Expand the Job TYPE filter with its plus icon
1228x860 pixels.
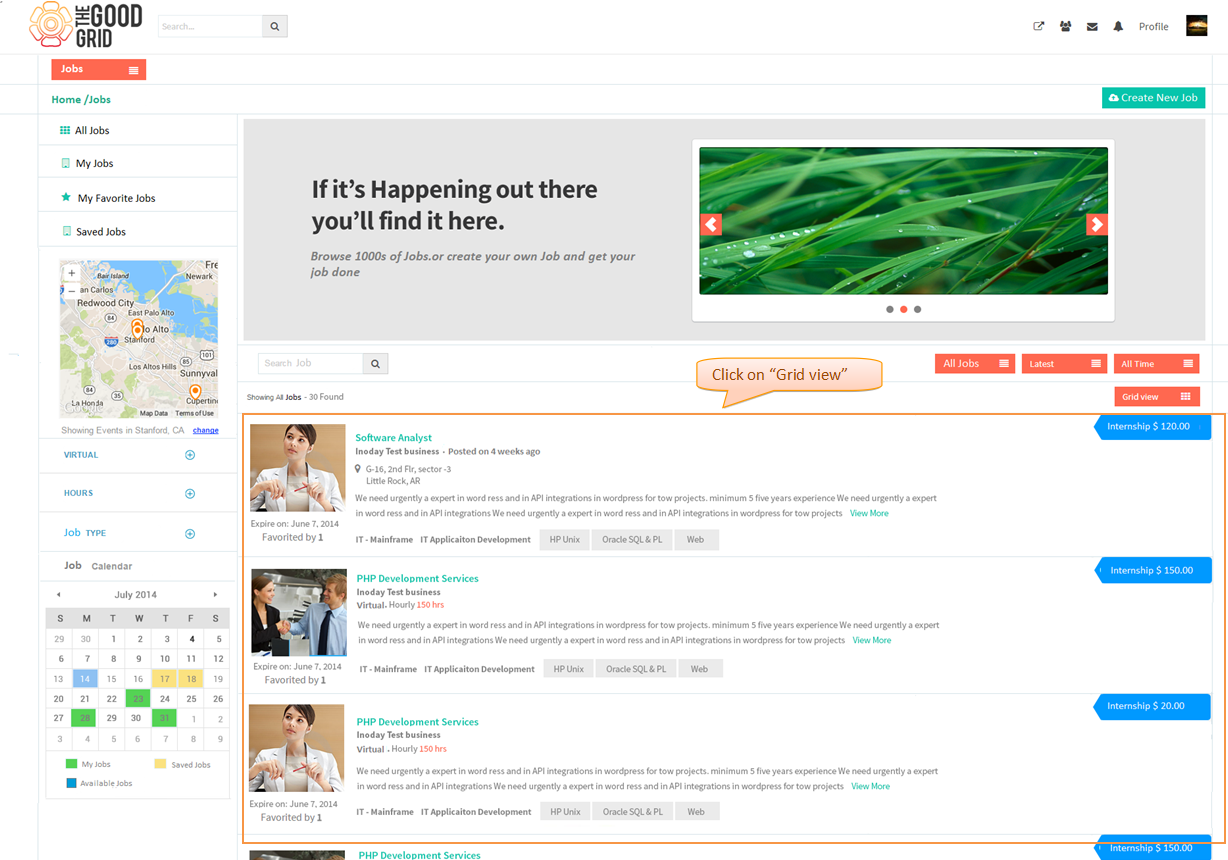tap(190, 534)
